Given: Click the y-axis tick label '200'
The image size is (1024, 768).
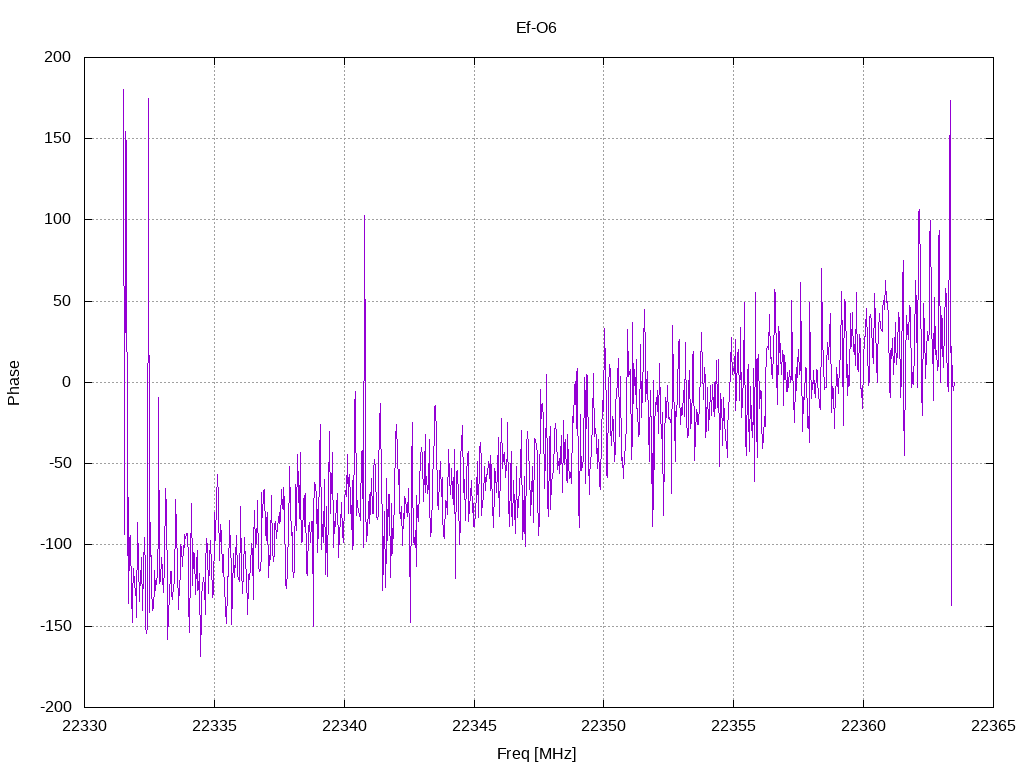Looking at the screenshot, I should coord(57,57).
